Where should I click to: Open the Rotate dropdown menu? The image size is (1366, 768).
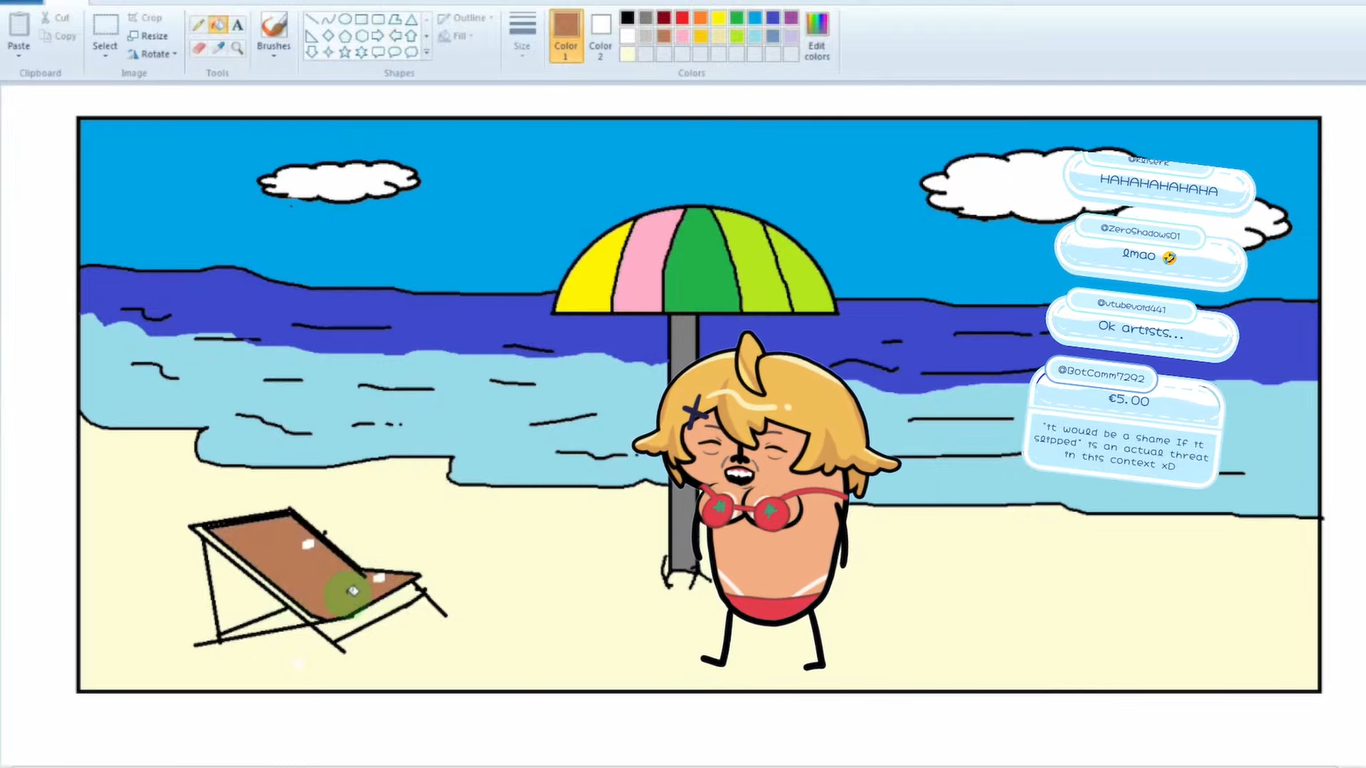click(x=153, y=54)
